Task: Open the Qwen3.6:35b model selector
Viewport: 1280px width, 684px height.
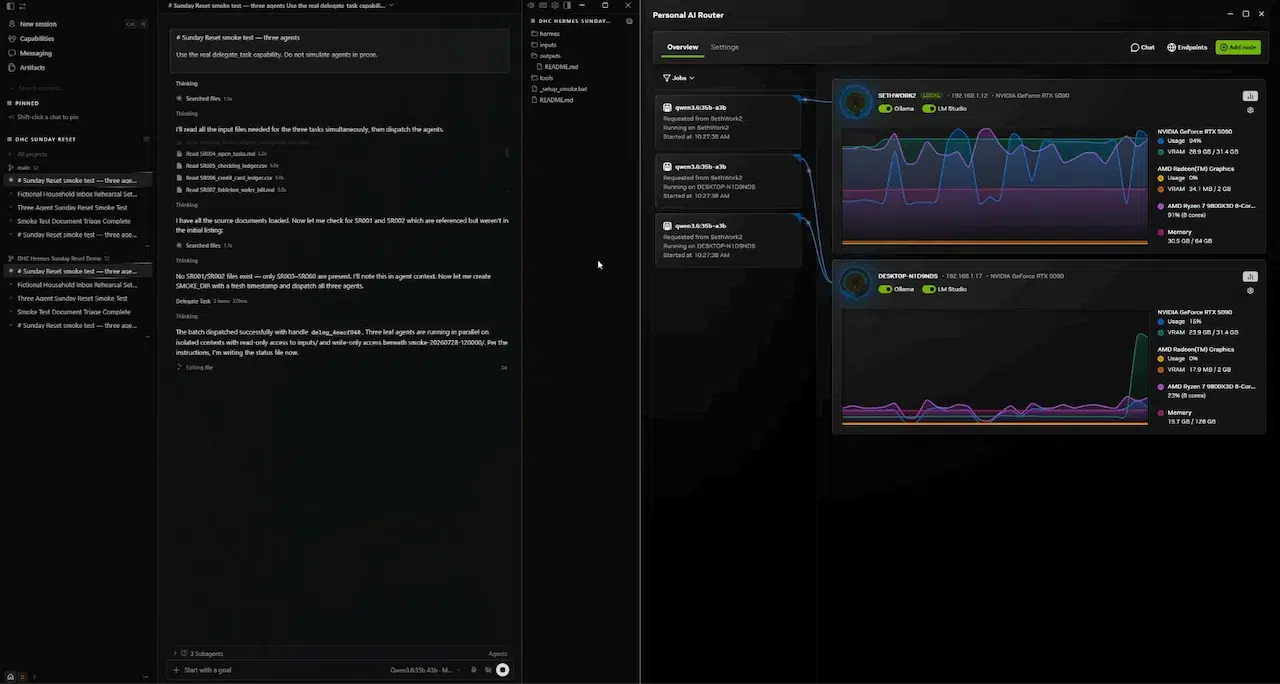Action: pos(421,670)
